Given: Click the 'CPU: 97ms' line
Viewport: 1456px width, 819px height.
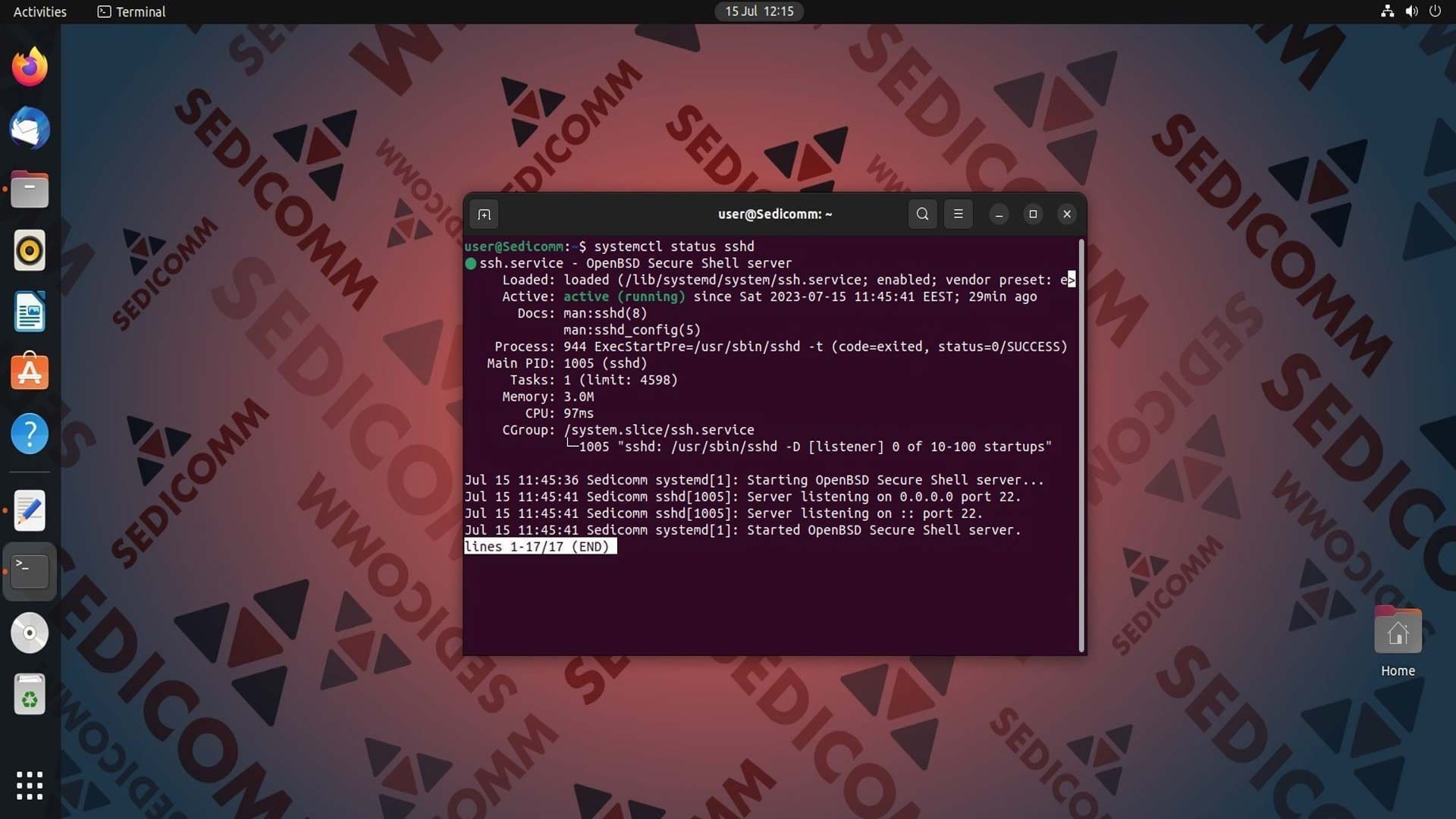Looking at the screenshot, I should coord(559,413).
